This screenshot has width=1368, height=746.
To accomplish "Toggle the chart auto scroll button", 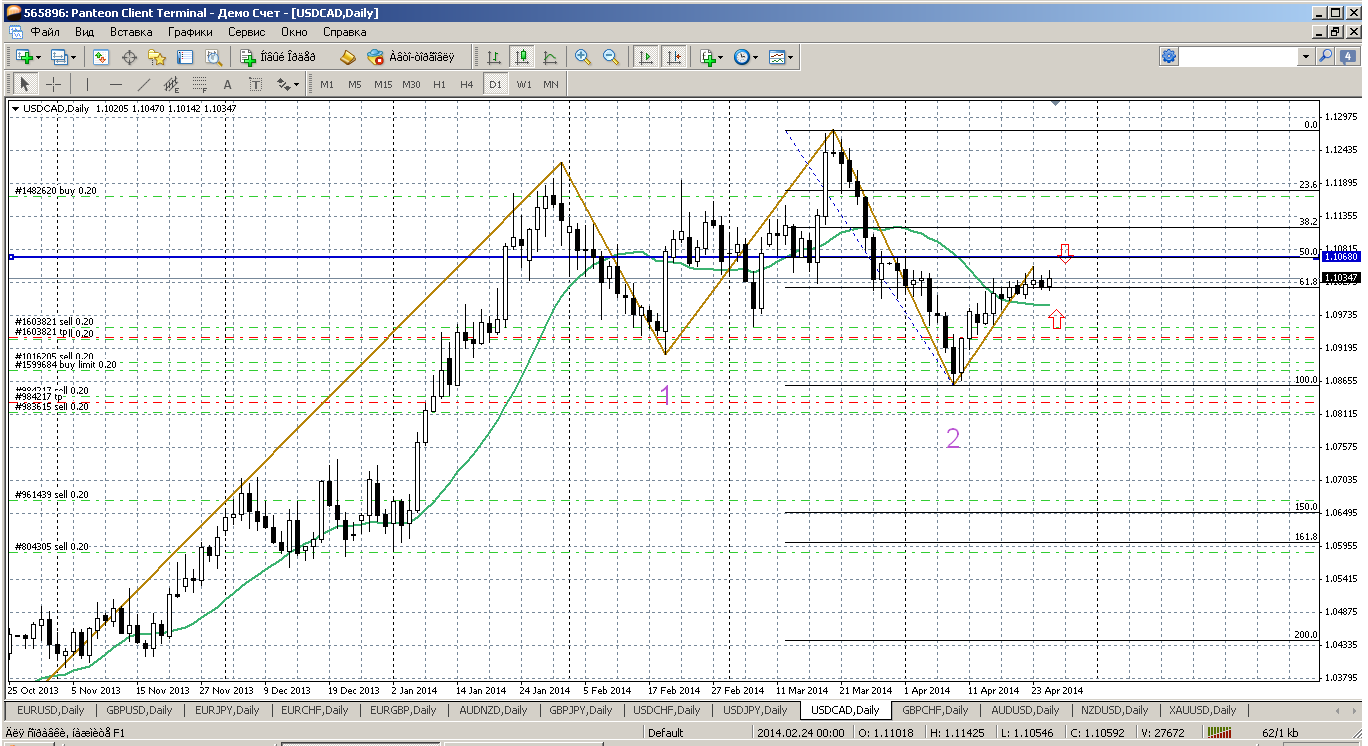I will tap(646, 58).
